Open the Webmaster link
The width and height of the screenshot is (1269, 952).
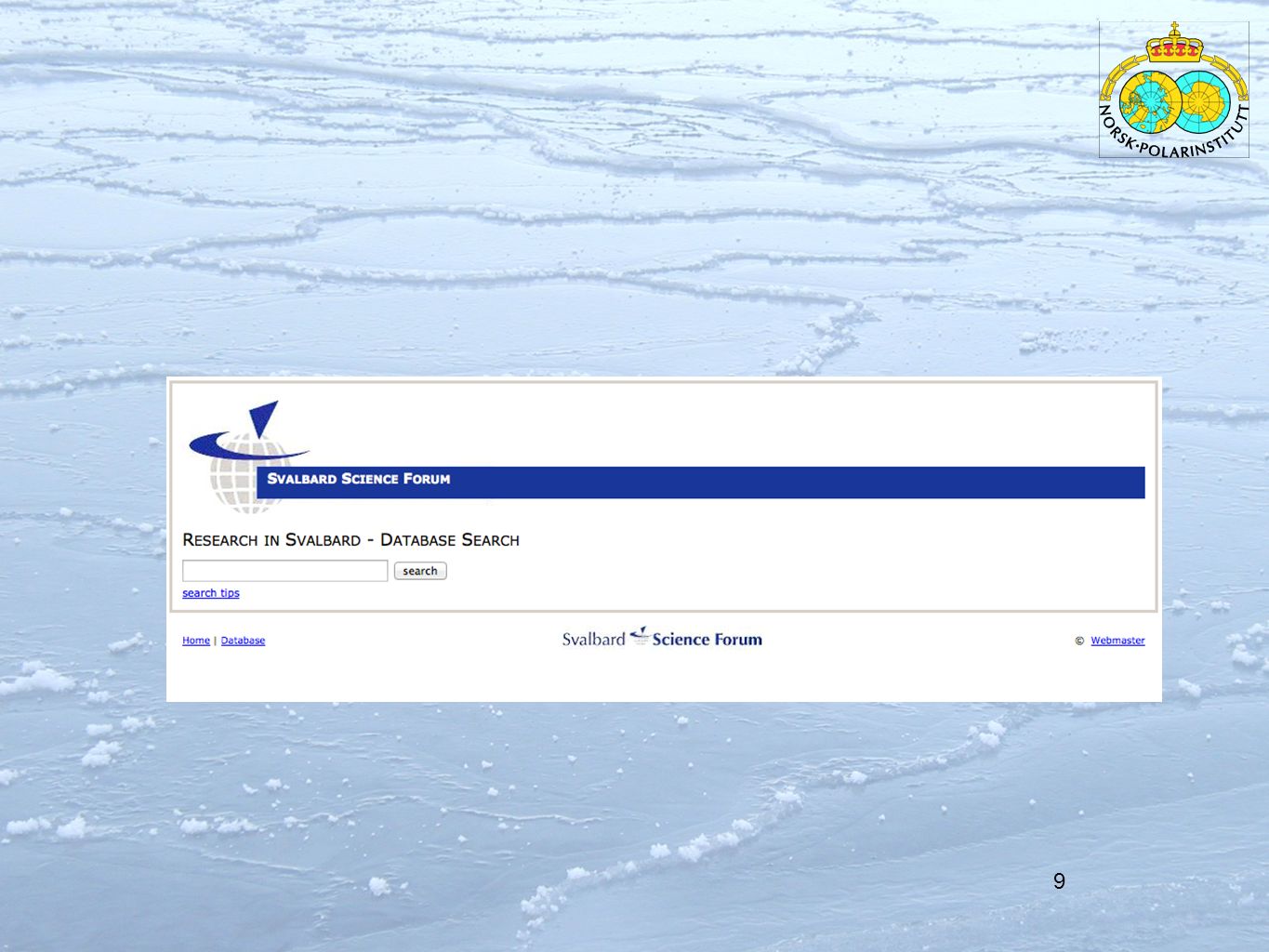tap(1117, 641)
